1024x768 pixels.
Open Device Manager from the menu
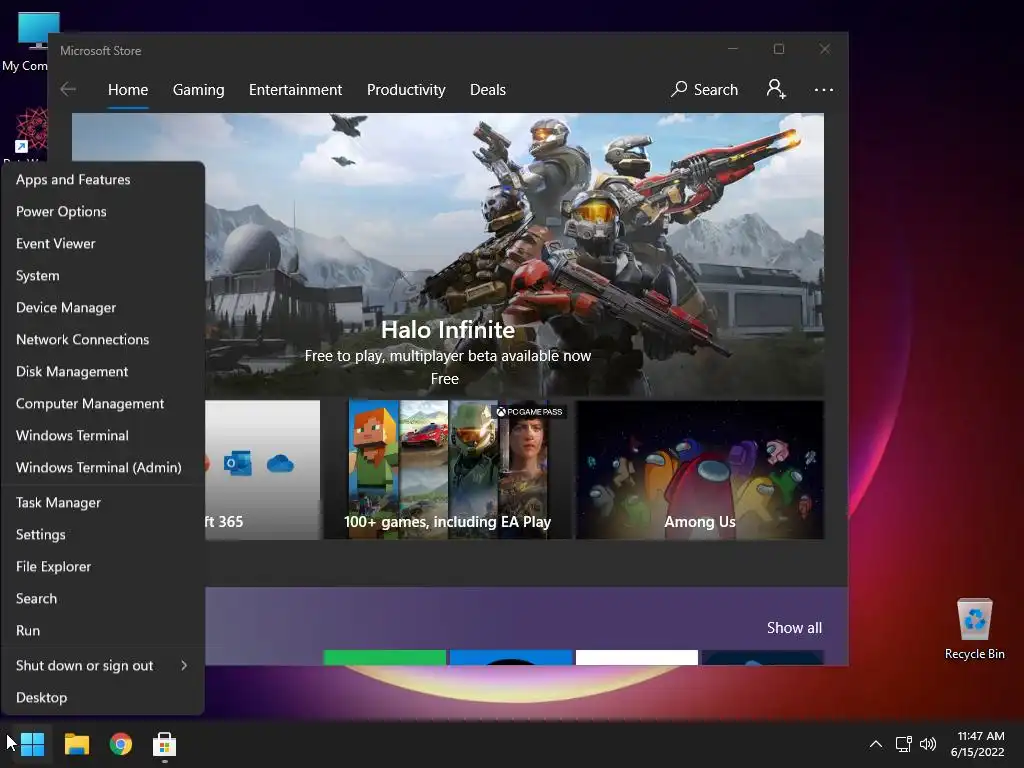(x=103, y=308)
